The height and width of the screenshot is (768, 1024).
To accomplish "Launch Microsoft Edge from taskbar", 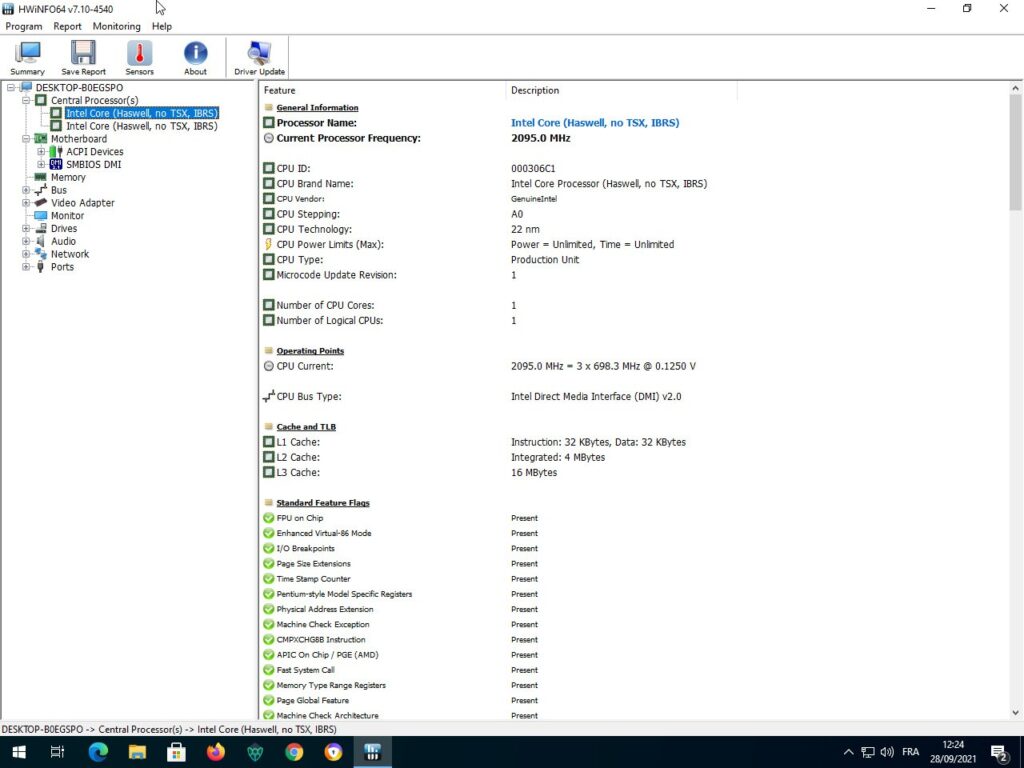I will tap(98, 752).
